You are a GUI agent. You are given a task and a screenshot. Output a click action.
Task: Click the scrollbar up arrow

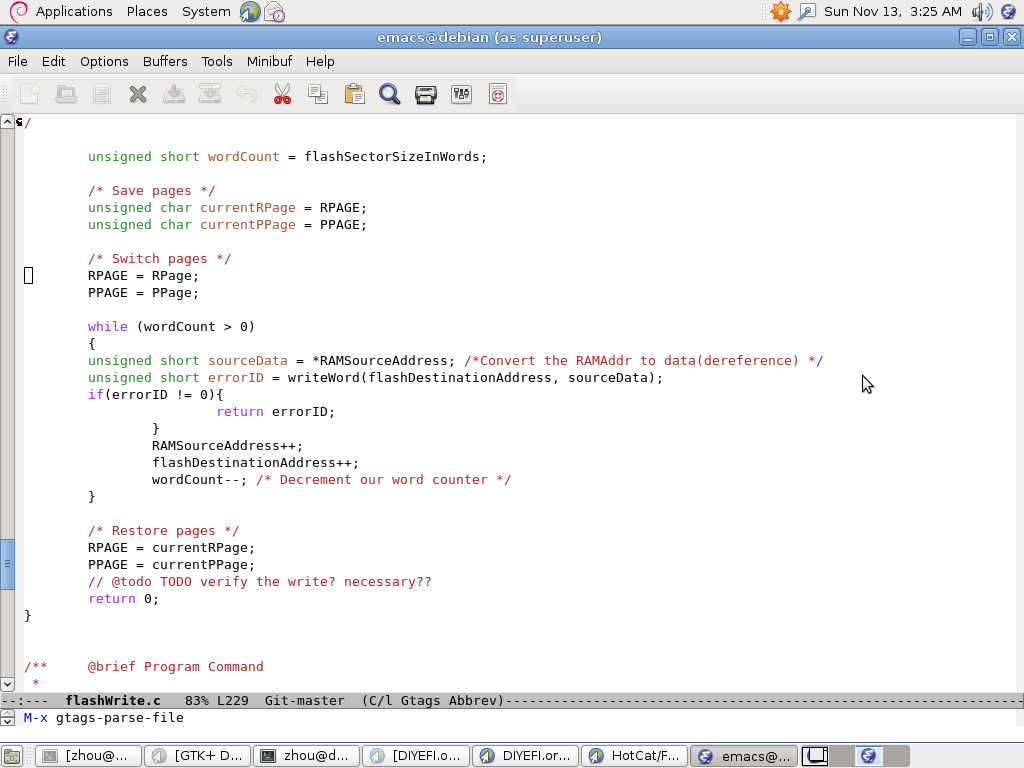coord(7,122)
